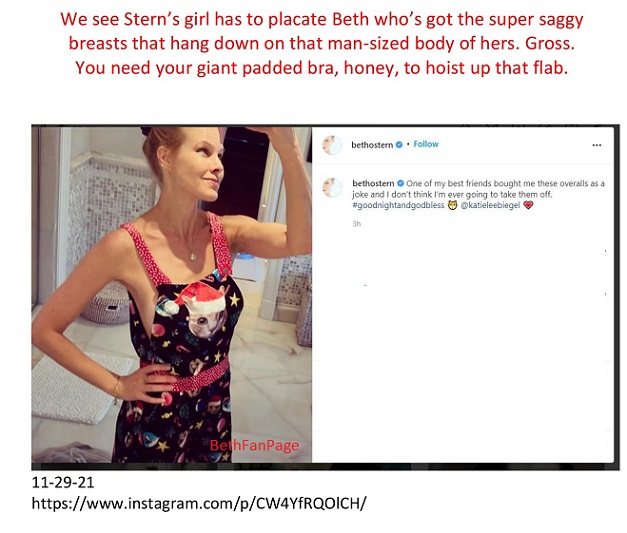Viewport: 627px width, 533px height.
Task: Click the empty white comments area
Action: (x=463, y=344)
